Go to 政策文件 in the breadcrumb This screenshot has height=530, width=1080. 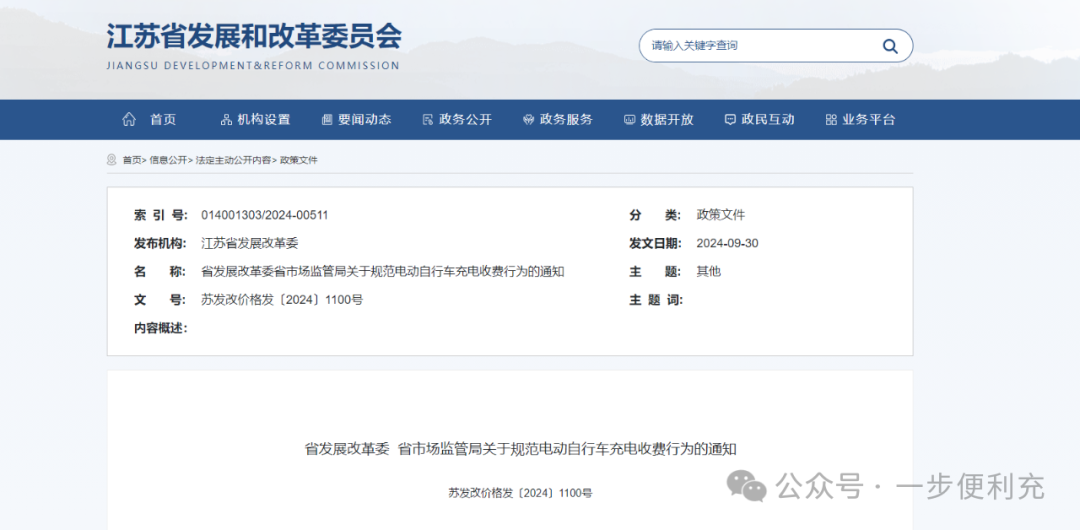(298, 160)
